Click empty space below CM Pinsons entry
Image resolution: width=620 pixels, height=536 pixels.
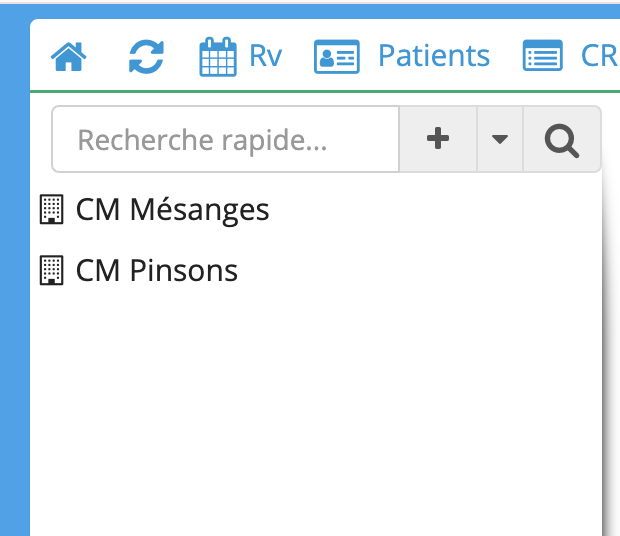click(316, 407)
